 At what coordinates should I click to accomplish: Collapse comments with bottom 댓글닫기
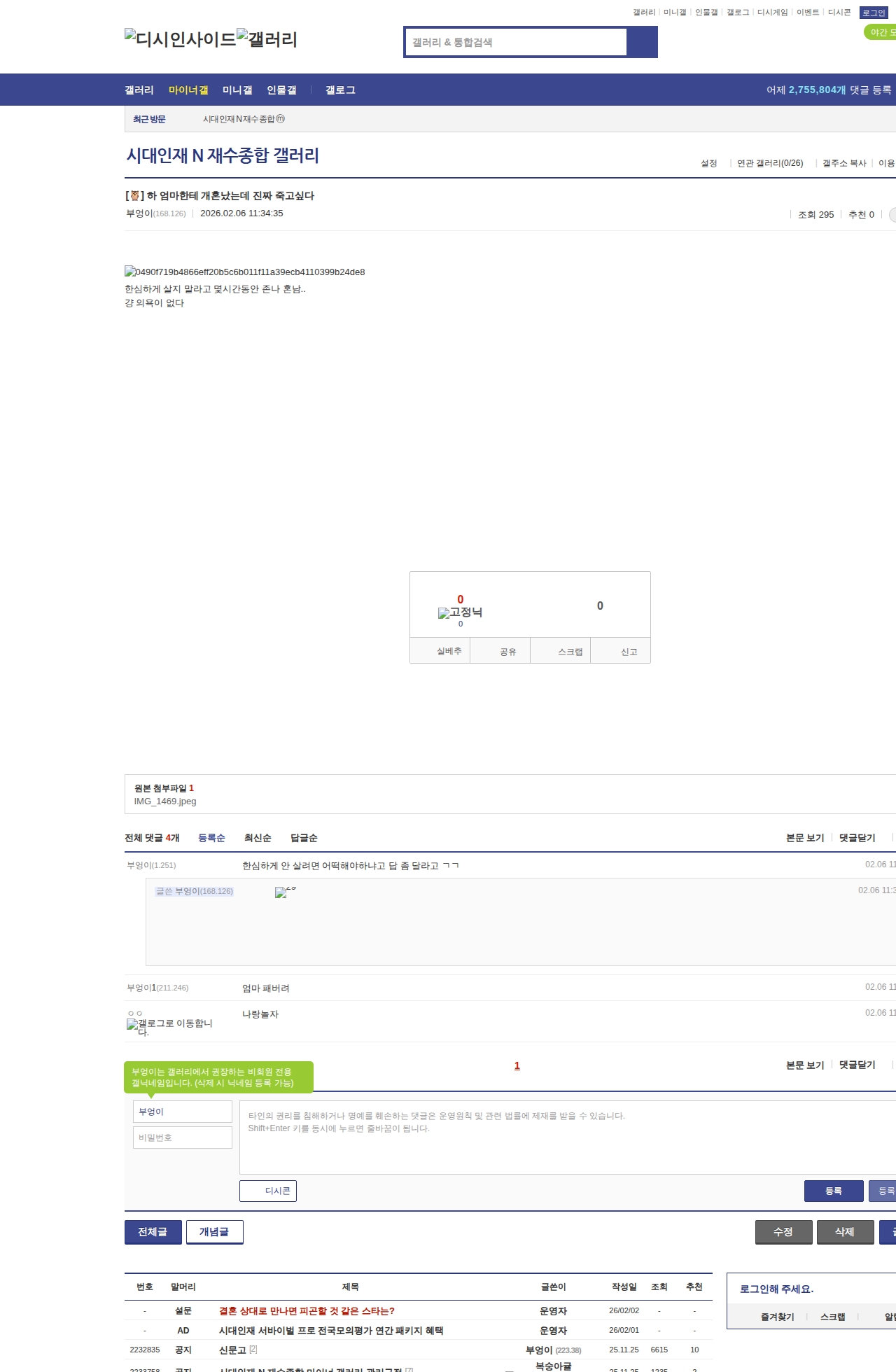click(857, 1065)
